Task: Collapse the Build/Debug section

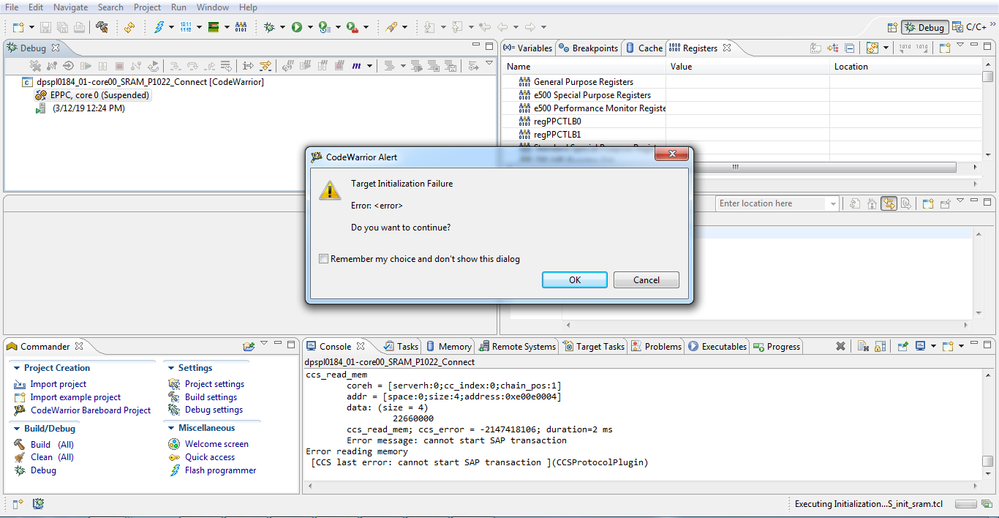Action: point(17,429)
